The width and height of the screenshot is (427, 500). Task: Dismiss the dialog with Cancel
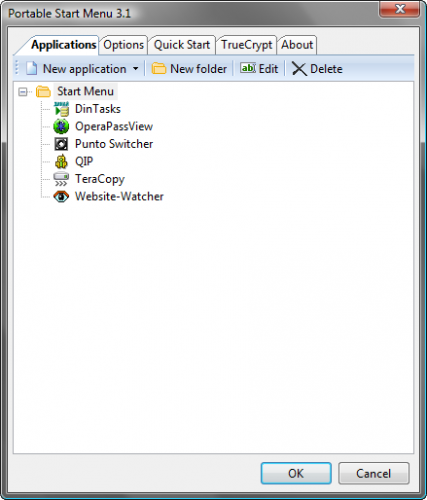tap(374, 473)
